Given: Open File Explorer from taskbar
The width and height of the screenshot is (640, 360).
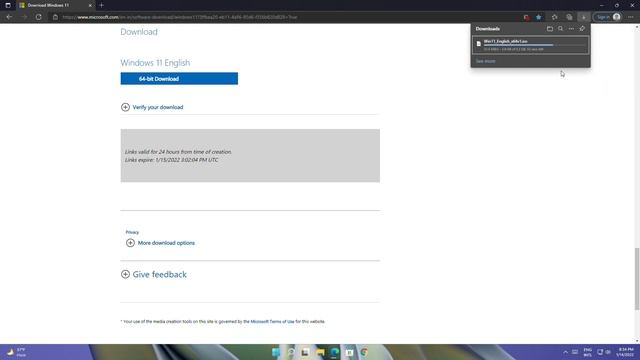Looking at the screenshot, I should pos(320,352).
